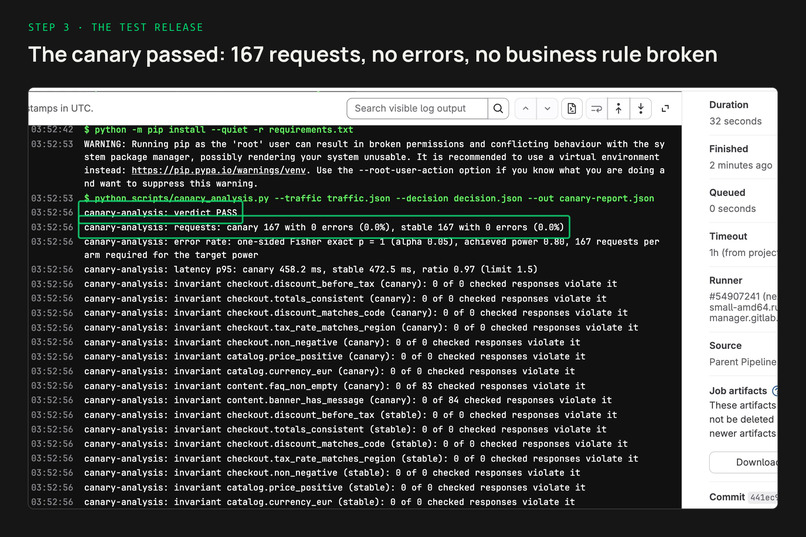
Task: Click checkout.discount_before_tax (stable) log line
Action: coord(351,415)
